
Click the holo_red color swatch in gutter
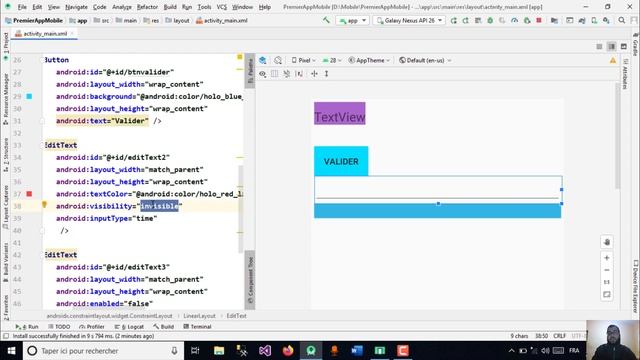tap(29, 194)
